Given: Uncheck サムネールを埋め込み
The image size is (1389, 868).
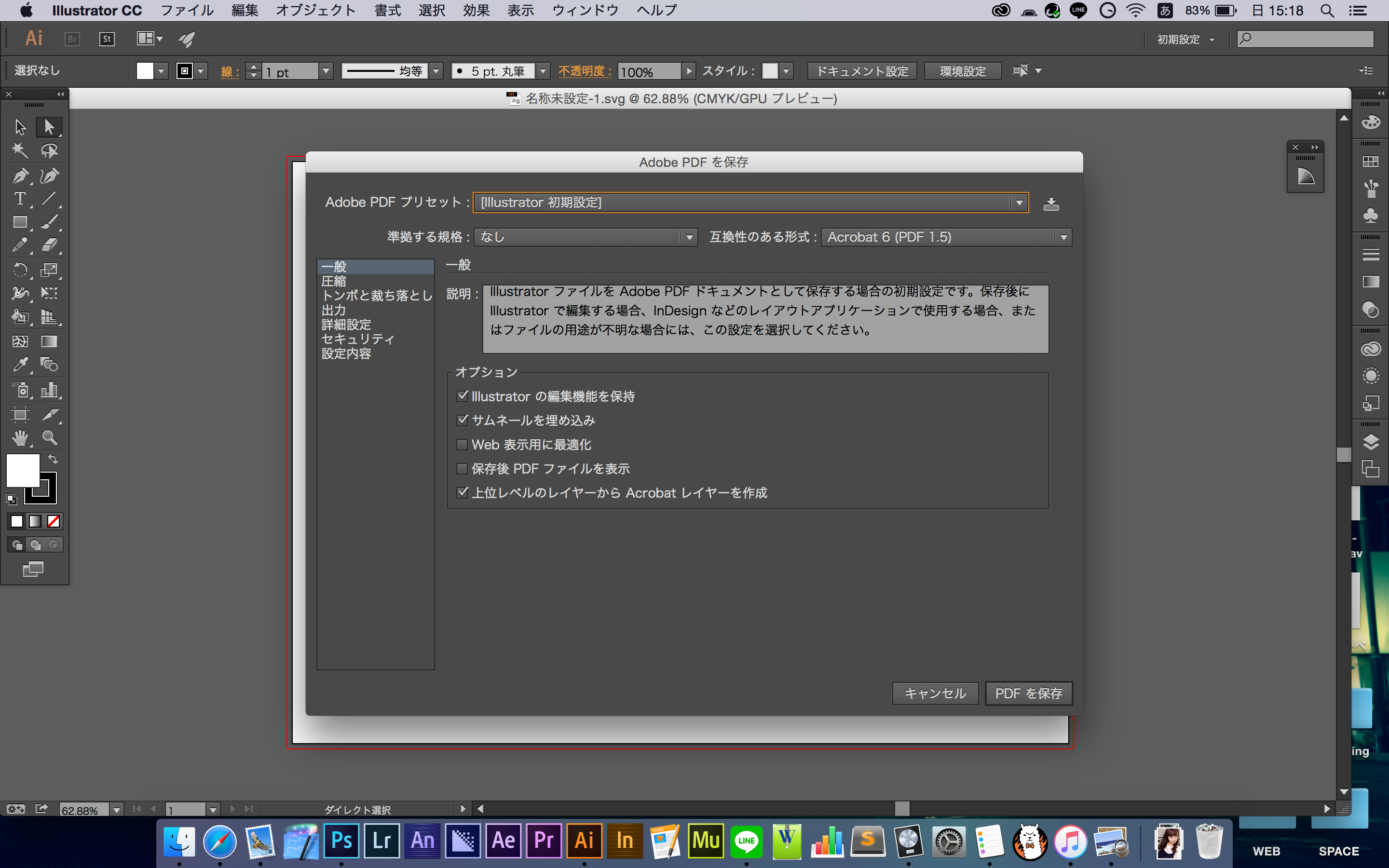Looking at the screenshot, I should point(462,420).
